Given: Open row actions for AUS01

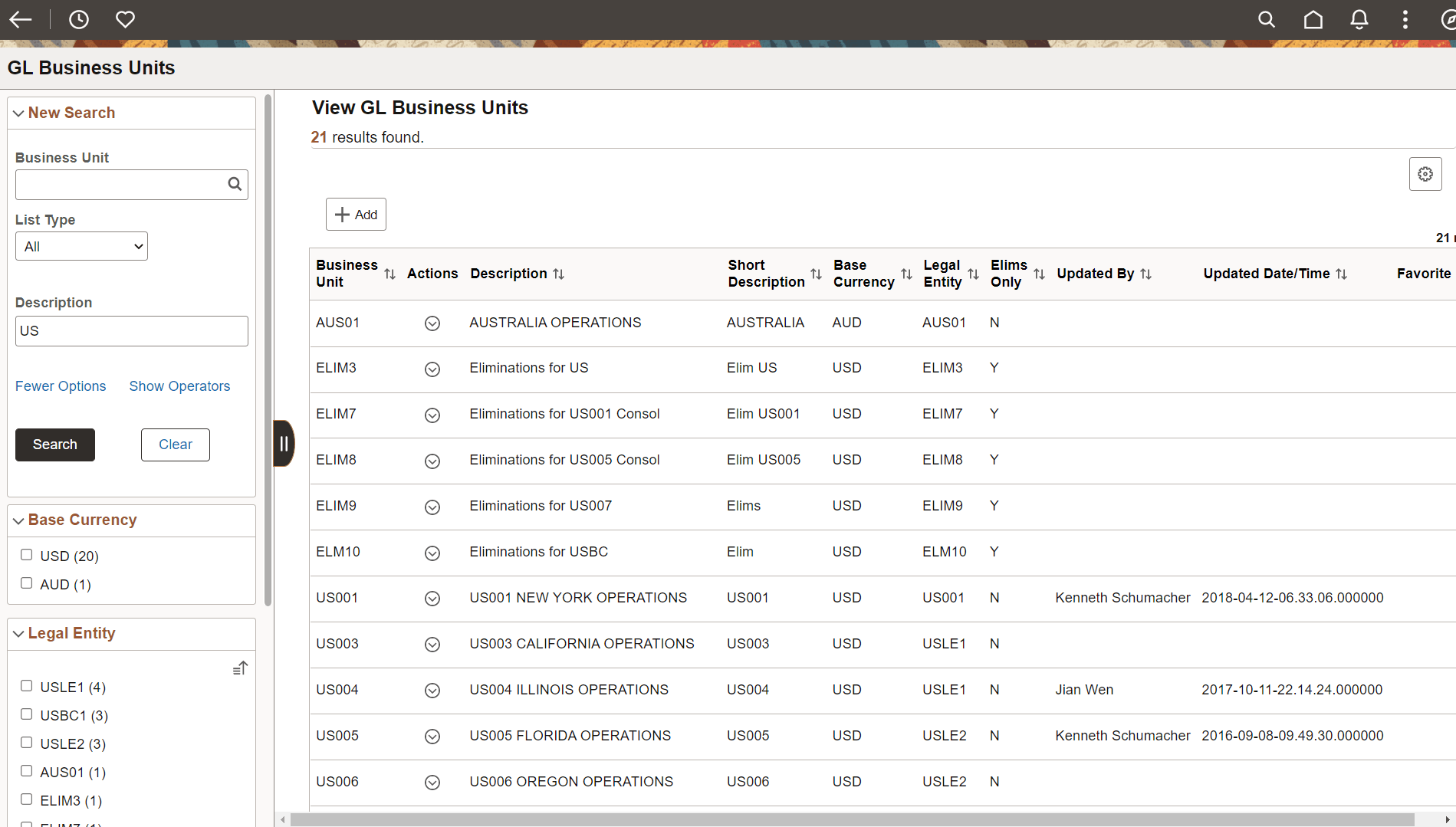Looking at the screenshot, I should 432,323.
